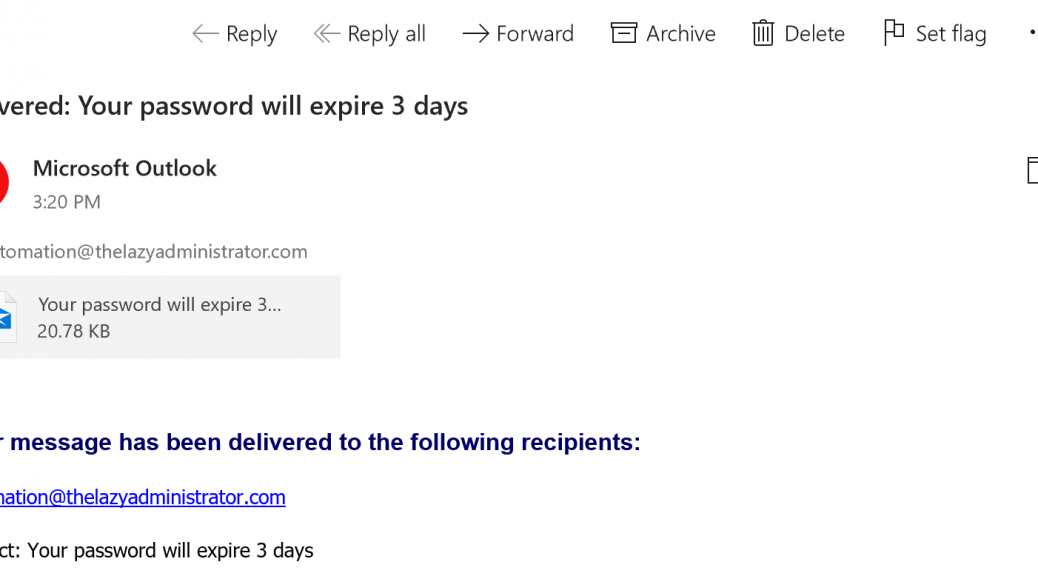Click the Forward arrow icon
The image size is (1038, 576).
tap(475, 33)
